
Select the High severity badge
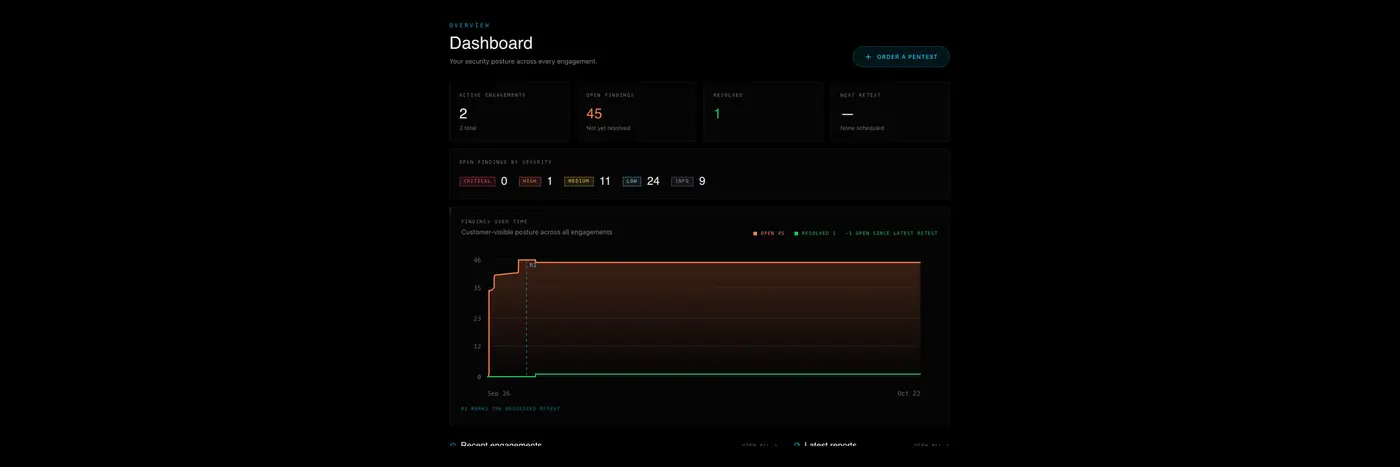coord(530,181)
